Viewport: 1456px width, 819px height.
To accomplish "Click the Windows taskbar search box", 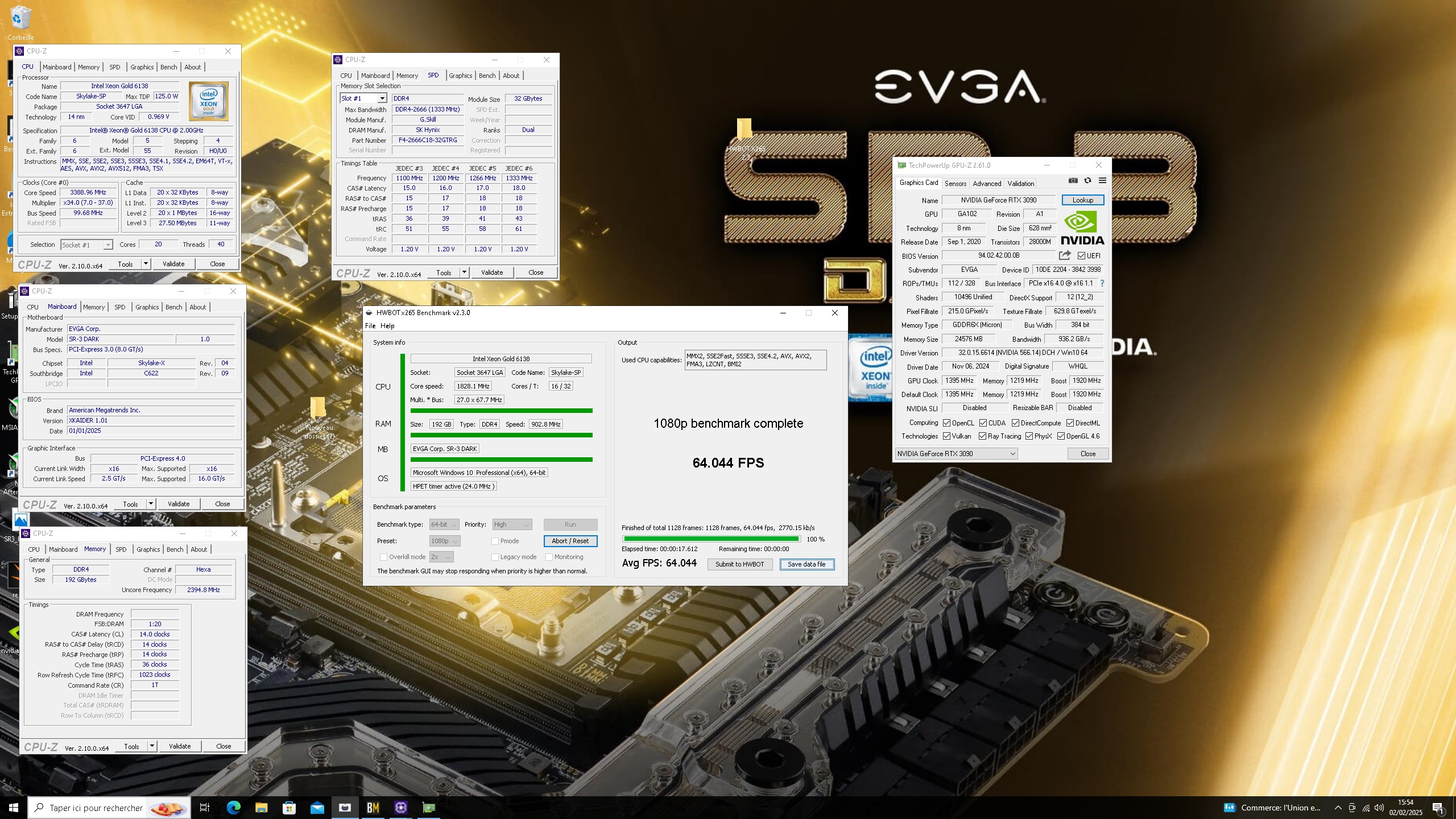I will click(109, 808).
